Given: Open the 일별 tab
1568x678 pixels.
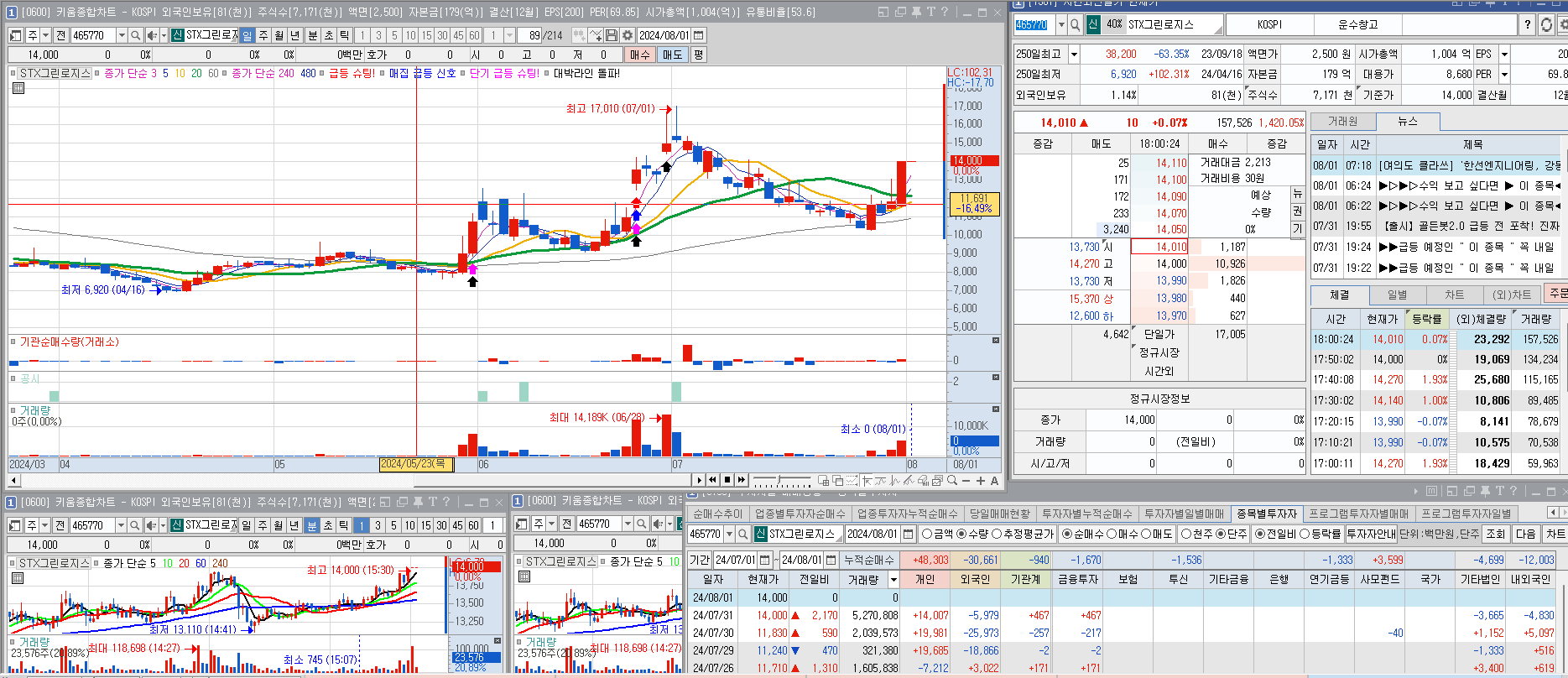Looking at the screenshot, I should pyautogui.click(x=1397, y=295).
